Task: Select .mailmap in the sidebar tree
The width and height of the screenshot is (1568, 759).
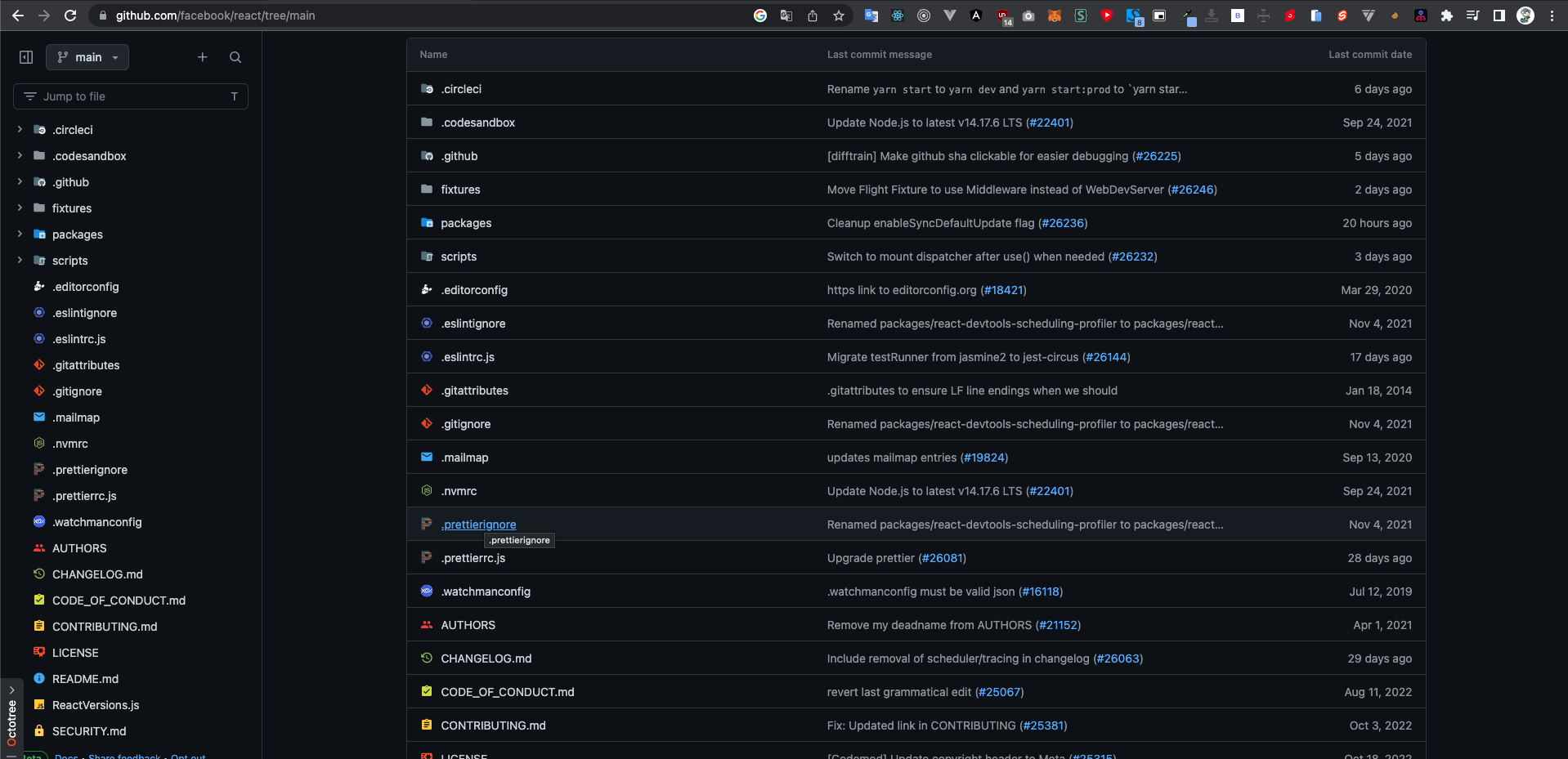Action: click(x=76, y=417)
